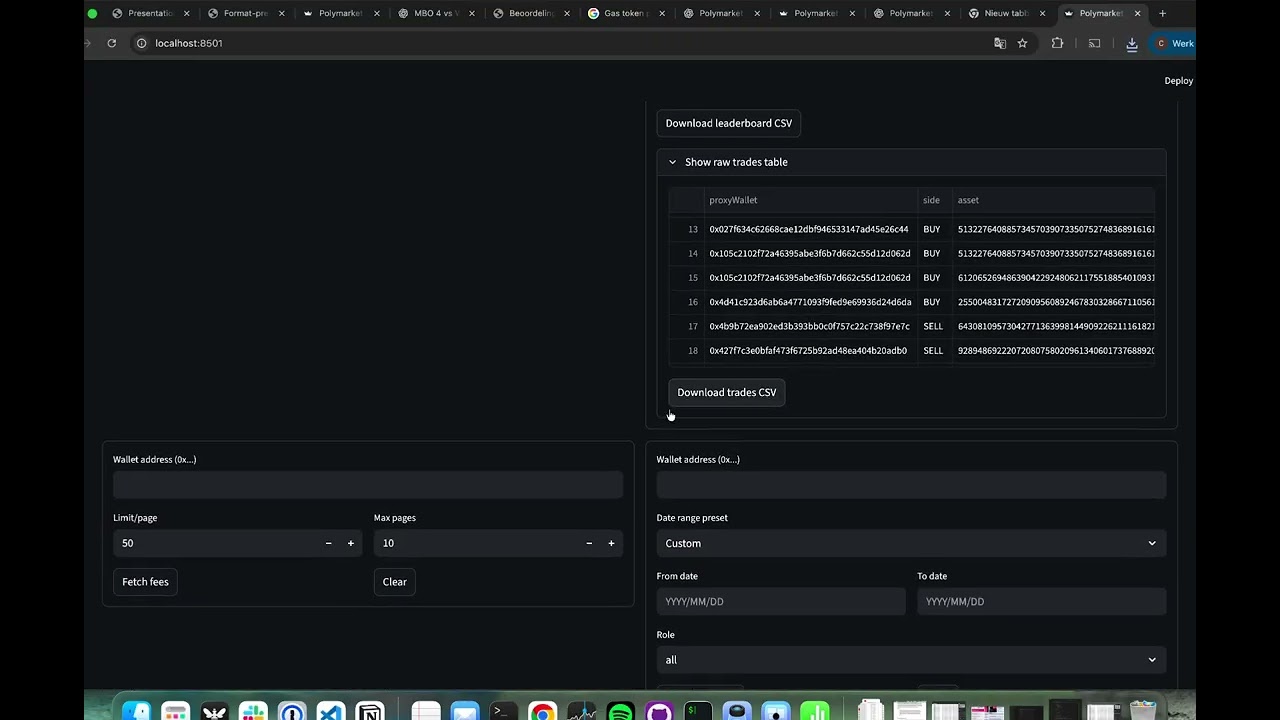This screenshot has height=720, width=1280.
Task: Close the Nieuw tabblad tab
Action: (x=1042, y=13)
